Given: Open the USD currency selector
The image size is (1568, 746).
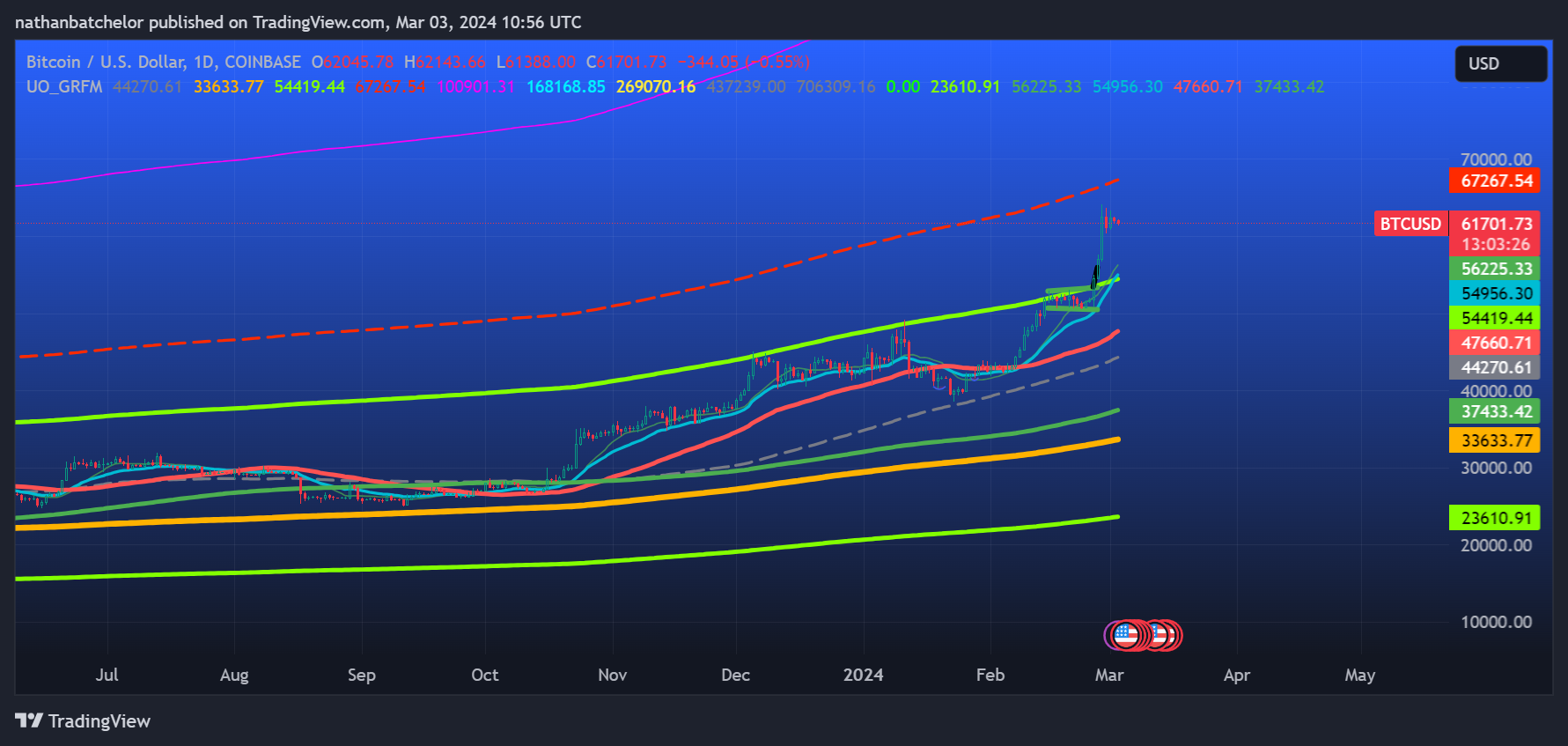Looking at the screenshot, I should click(1501, 63).
